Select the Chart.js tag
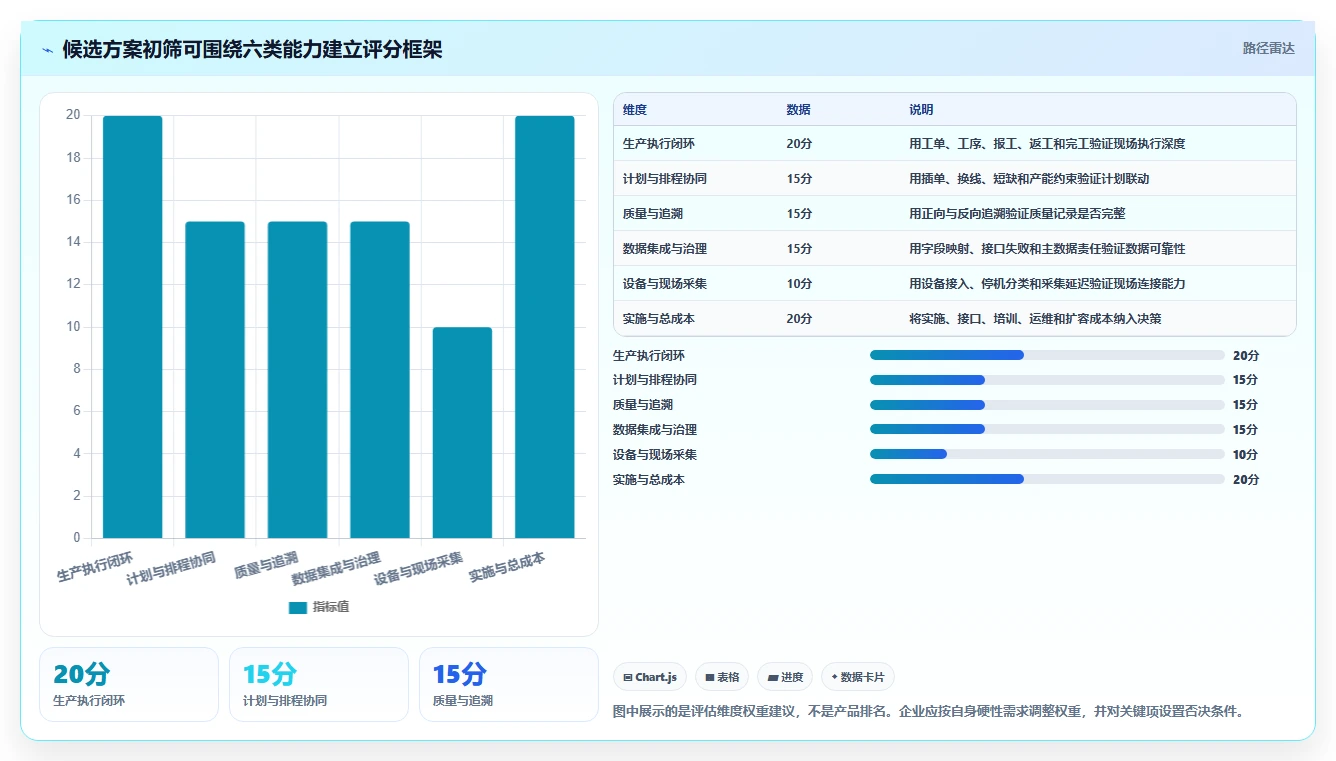The height and width of the screenshot is (761, 1336). point(650,677)
